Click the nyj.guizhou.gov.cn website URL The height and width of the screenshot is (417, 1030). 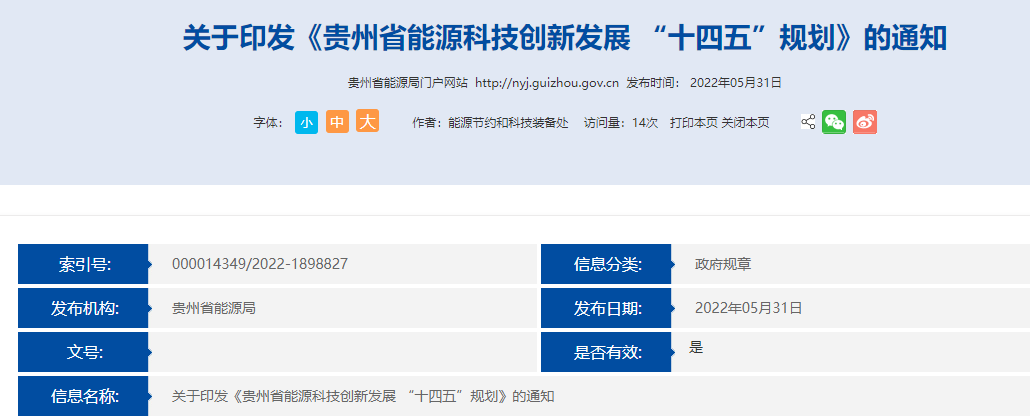coord(546,83)
